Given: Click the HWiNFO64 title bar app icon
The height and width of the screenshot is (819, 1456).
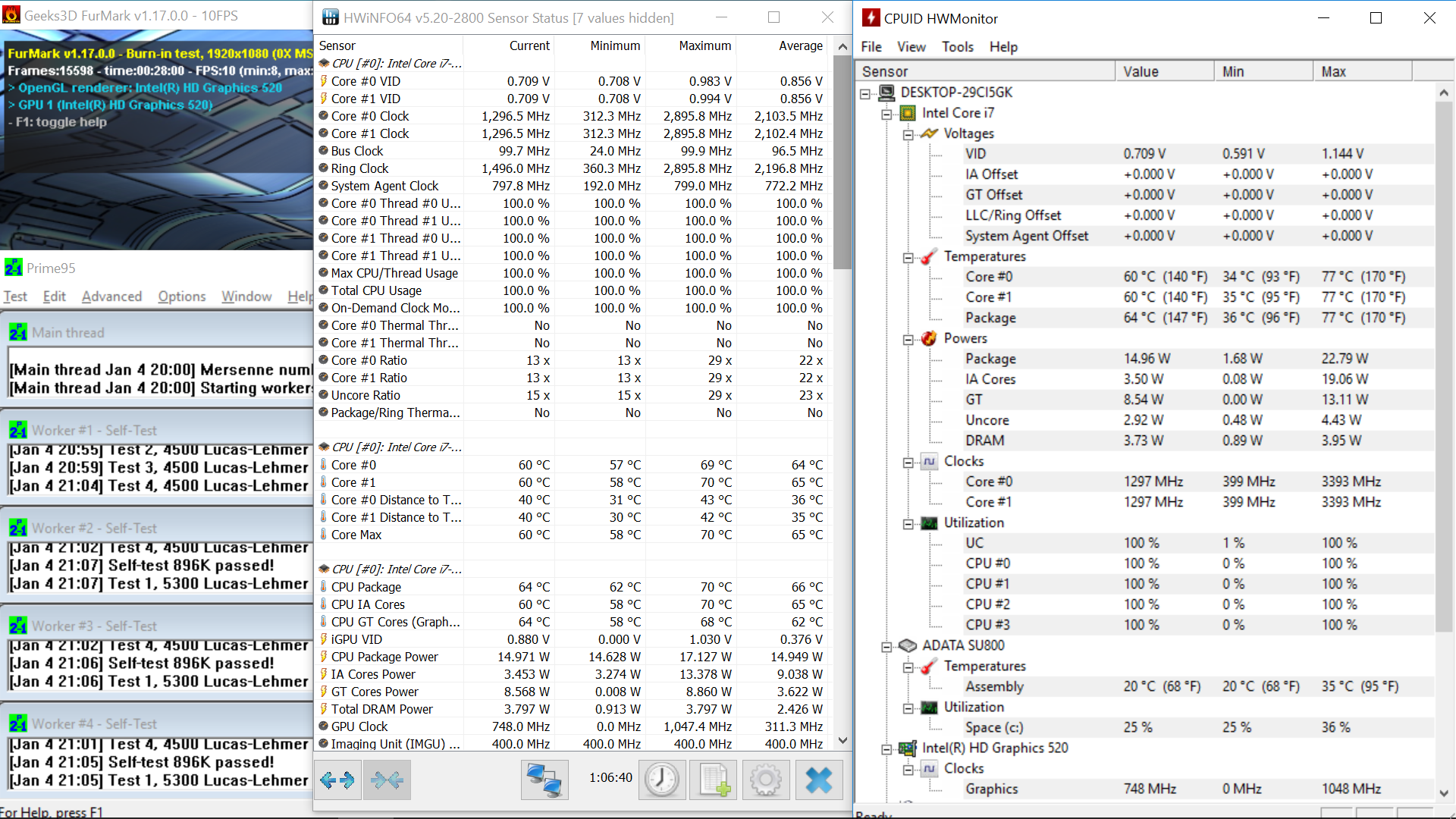Looking at the screenshot, I should click(331, 17).
